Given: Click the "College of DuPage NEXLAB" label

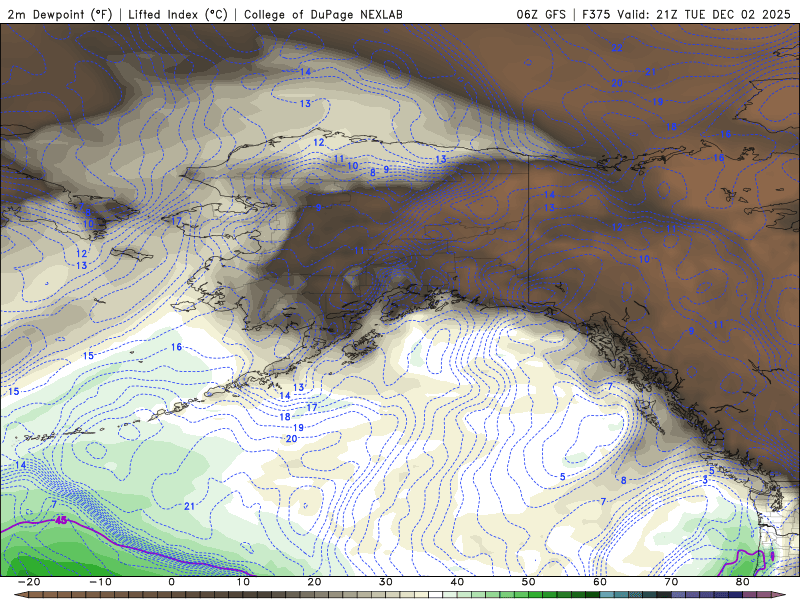Looking at the screenshot, I should 323,14.
